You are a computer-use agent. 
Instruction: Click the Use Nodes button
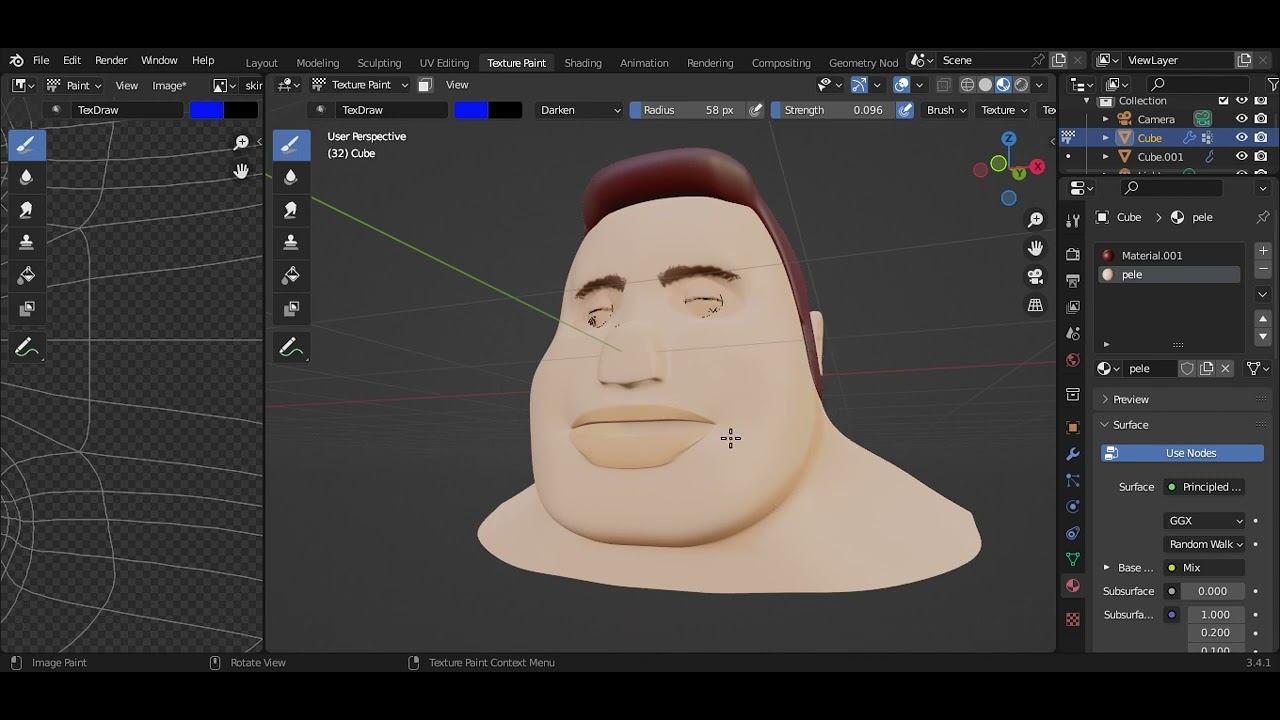tap(1182, 453)
